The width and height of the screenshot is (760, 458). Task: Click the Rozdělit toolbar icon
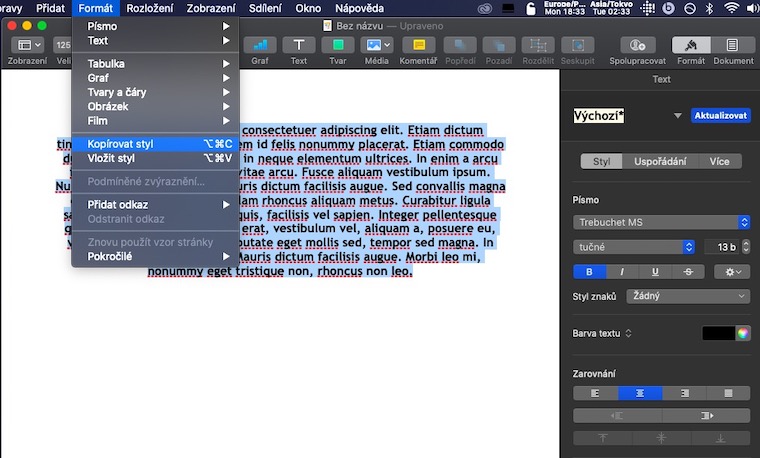pos(538,45)
